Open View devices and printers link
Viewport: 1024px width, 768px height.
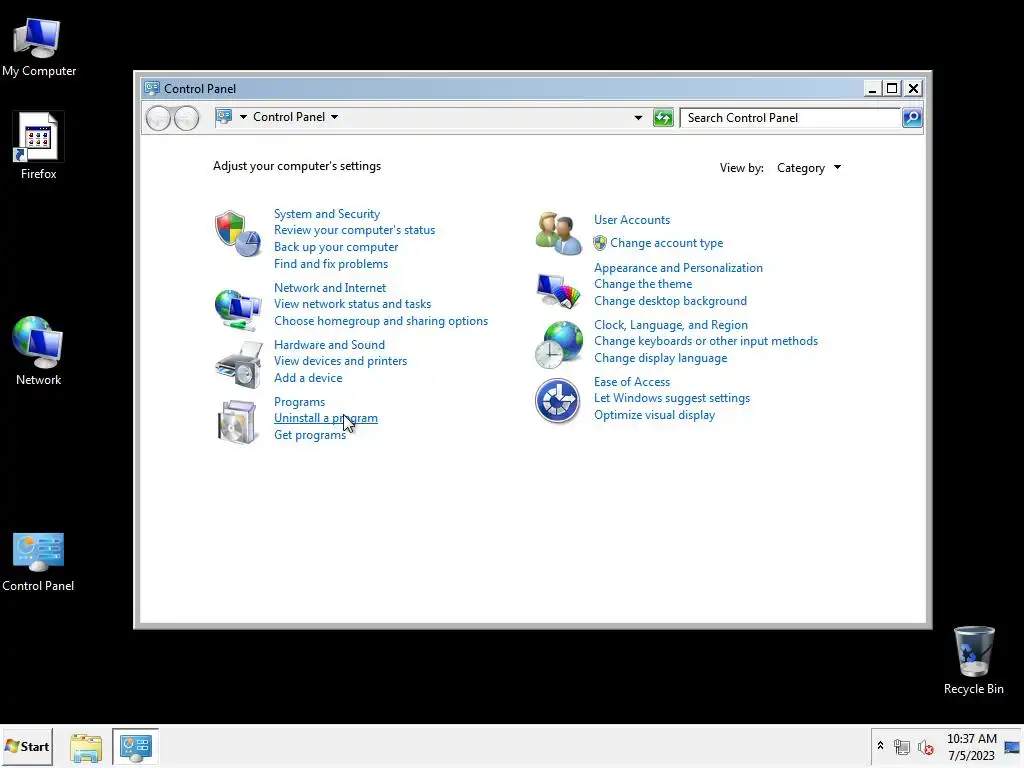coord(340,360)
